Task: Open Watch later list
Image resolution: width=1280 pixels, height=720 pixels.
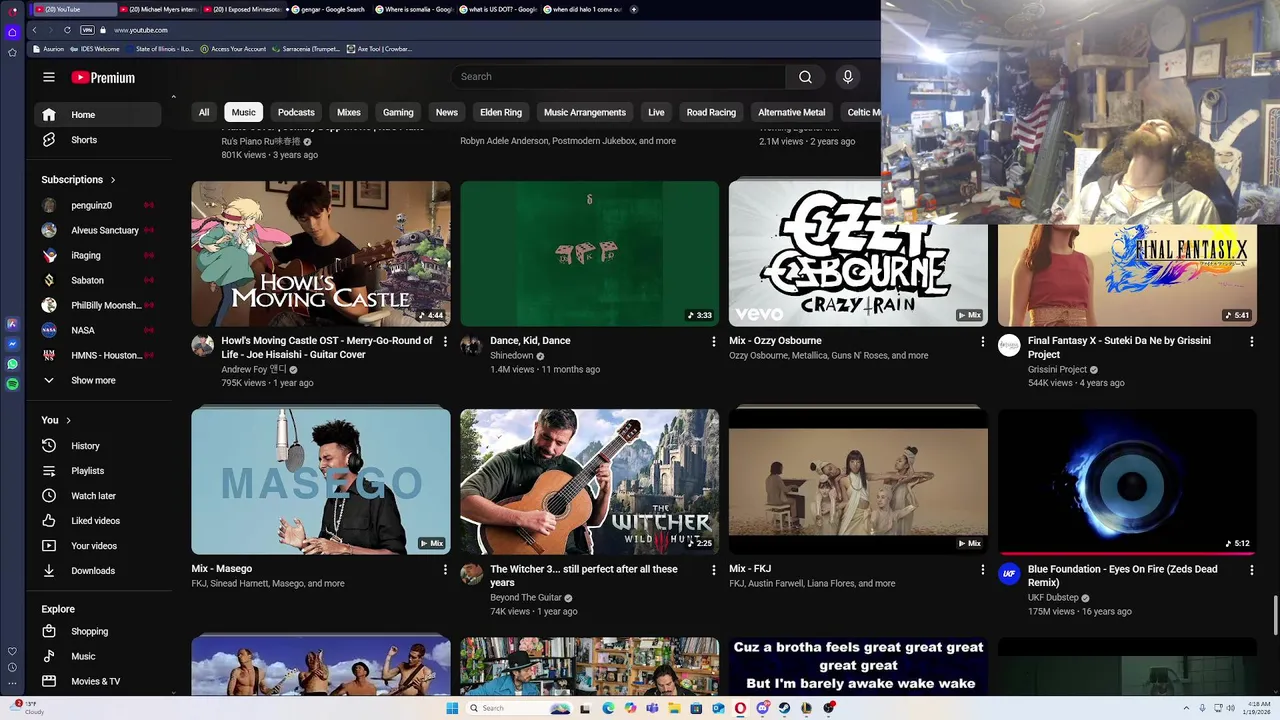Action: (x=98, y=496)
